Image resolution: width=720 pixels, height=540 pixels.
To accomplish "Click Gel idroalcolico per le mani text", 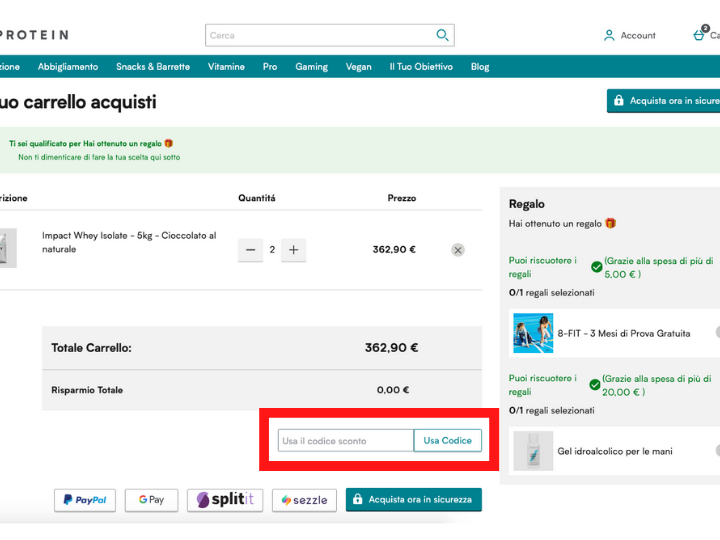I will pyautogui.click(x=615, y=451).
